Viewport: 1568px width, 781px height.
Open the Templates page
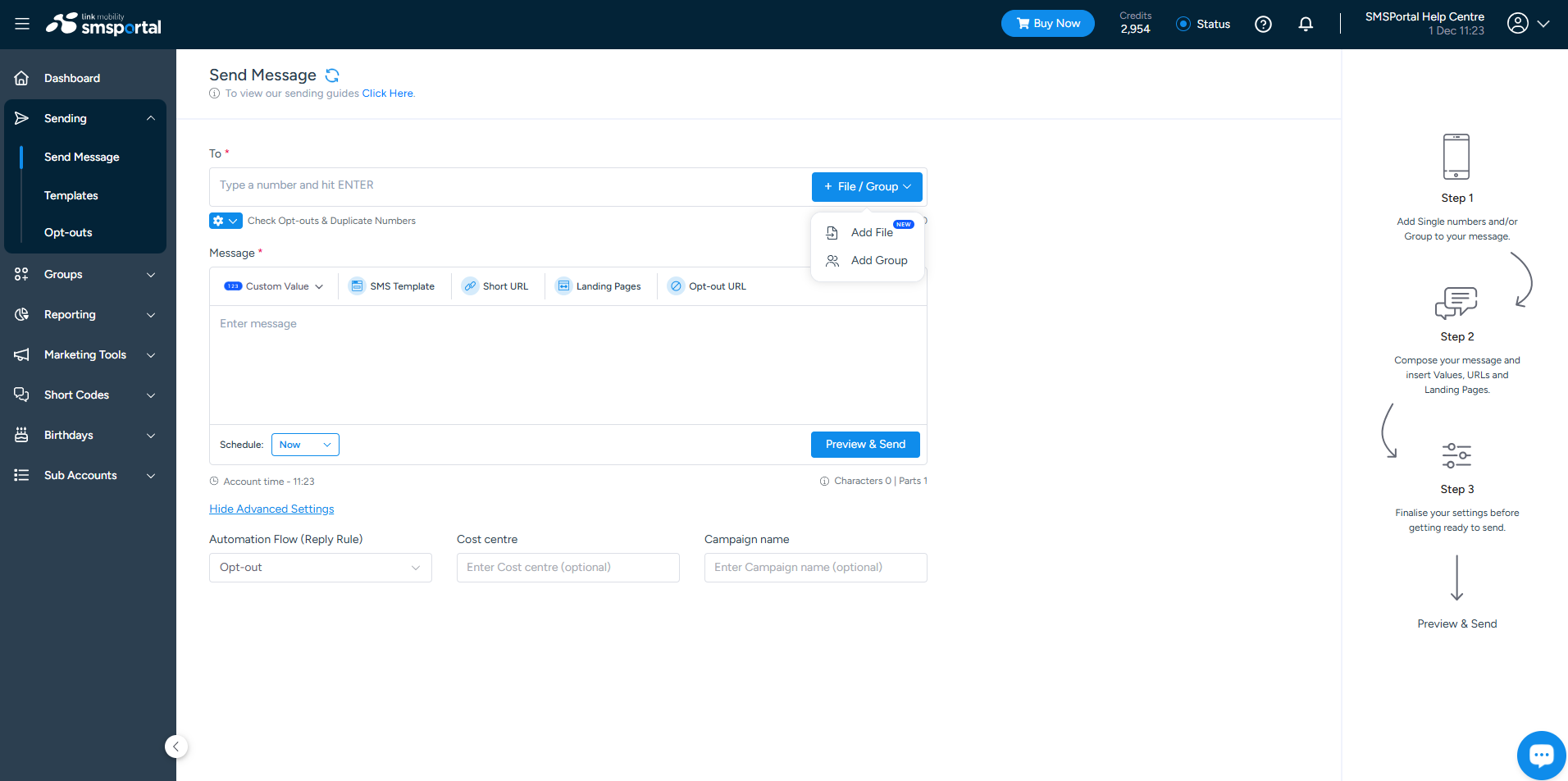pyautogui.click(x=71, y=195)
